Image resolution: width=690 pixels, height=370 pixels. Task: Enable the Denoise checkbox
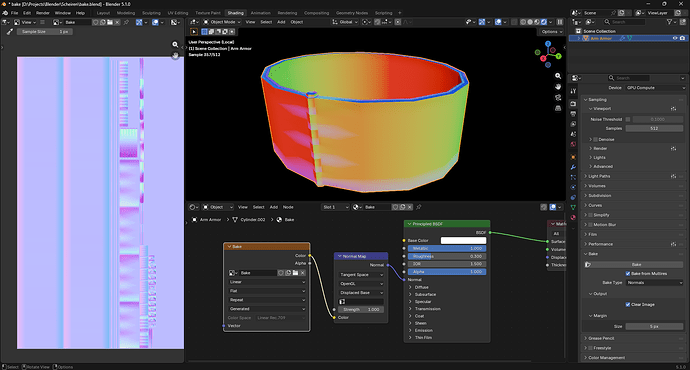(595, 139)
